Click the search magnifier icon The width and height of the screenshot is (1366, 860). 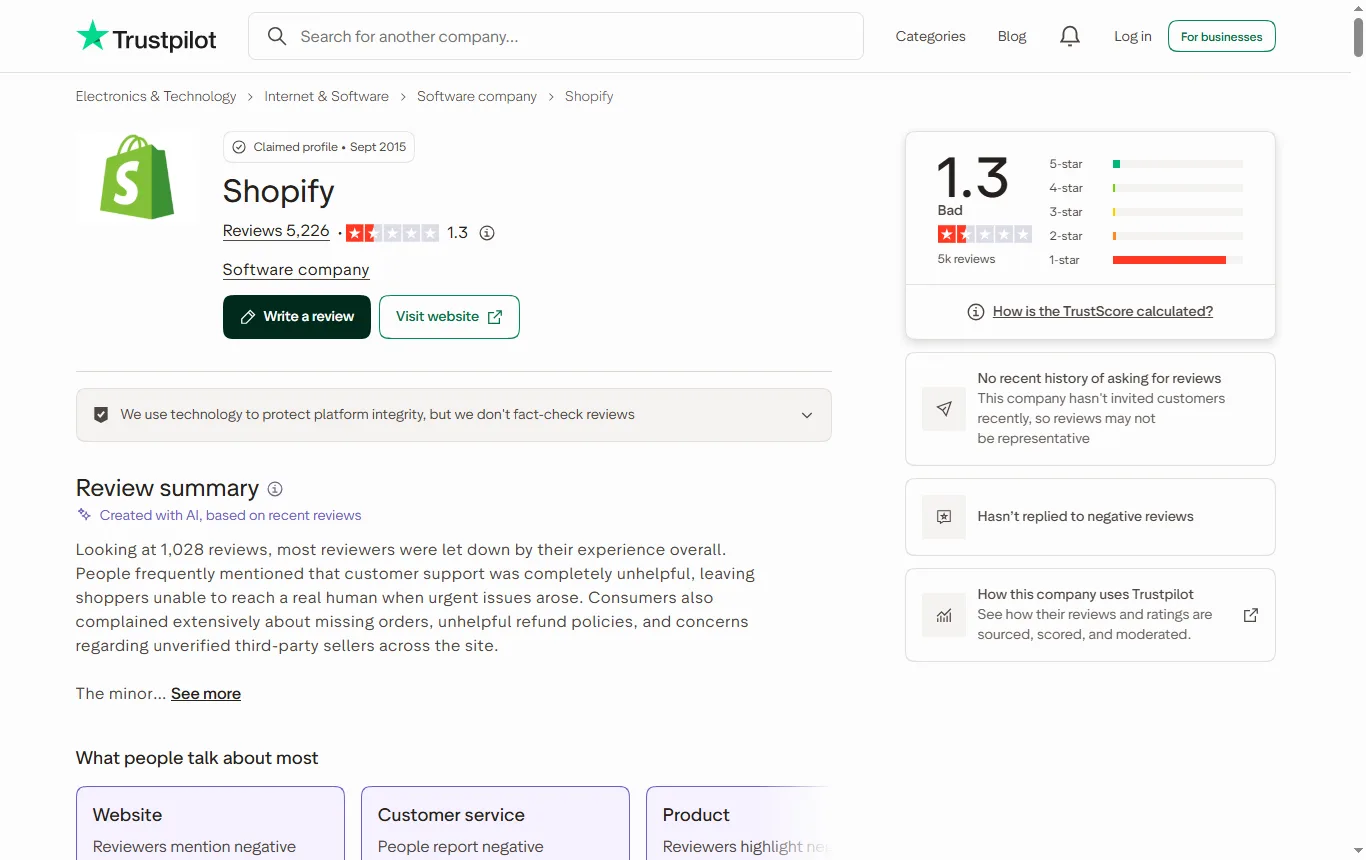click(277, 37)
